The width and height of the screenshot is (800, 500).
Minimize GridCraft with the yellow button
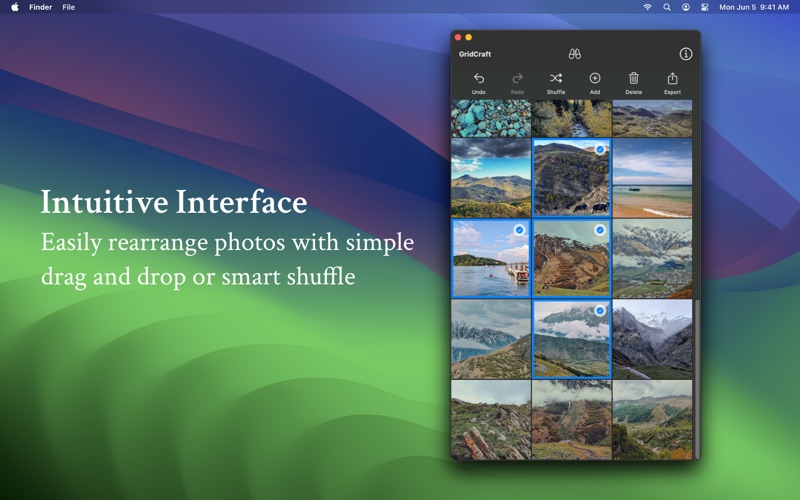[x=468, y=37]
